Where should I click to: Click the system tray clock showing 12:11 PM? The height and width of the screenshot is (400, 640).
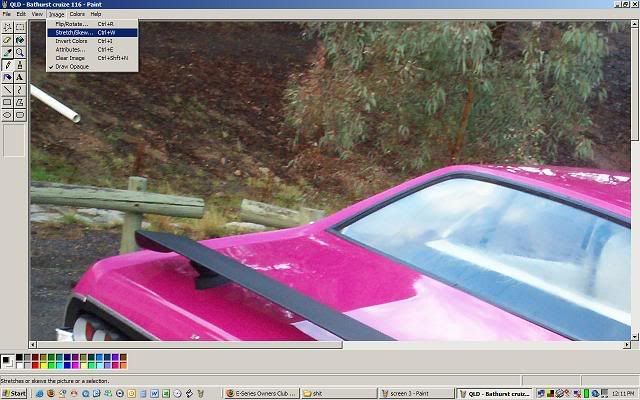coord(623,394)
